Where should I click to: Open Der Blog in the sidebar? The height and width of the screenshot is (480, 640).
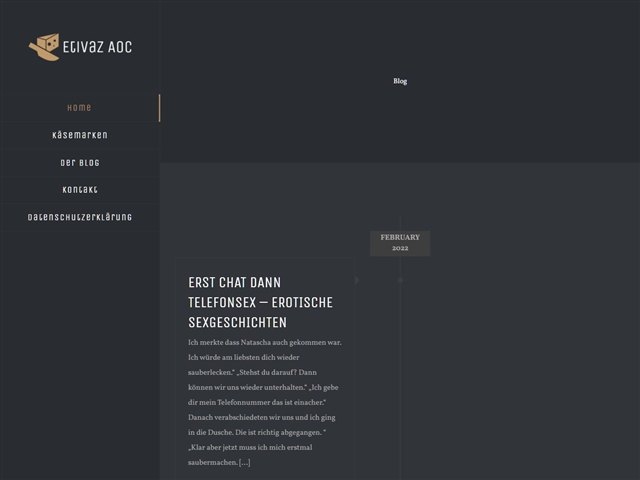tap(79, 163)
